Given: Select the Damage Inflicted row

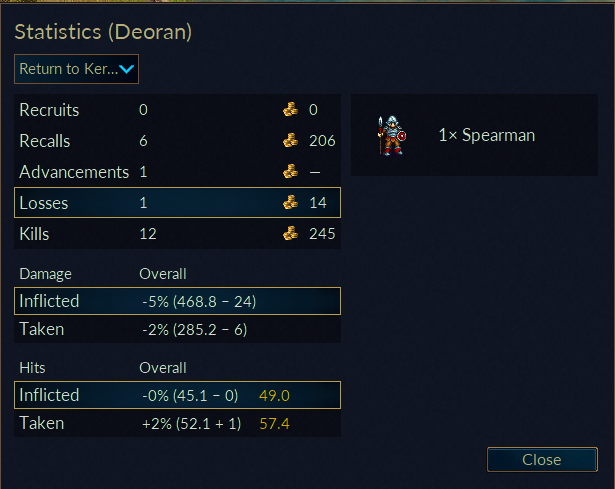Looking at the screenshot, I should tap(177, 301).
